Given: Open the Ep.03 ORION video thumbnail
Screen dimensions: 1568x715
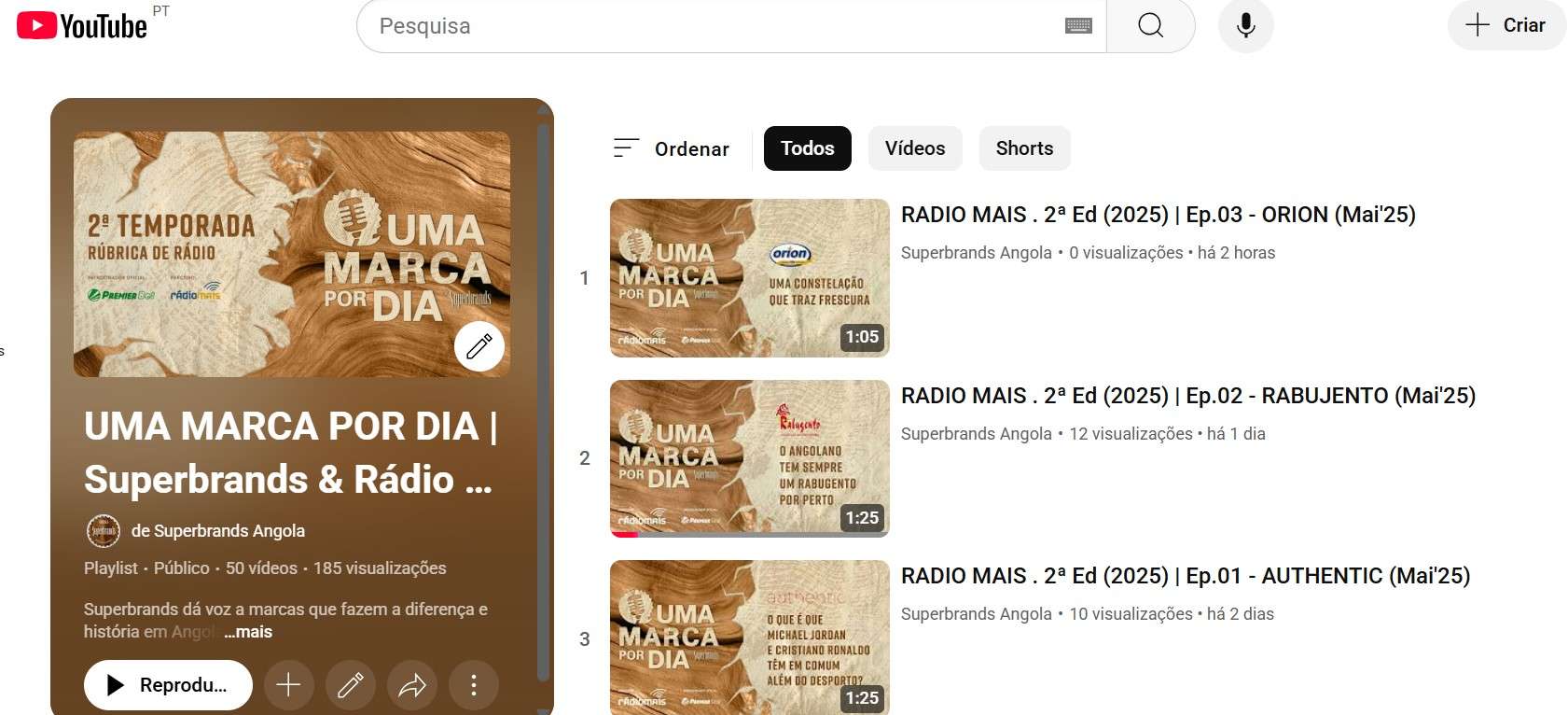Looking at the screenshot, I should coord(750,277).
